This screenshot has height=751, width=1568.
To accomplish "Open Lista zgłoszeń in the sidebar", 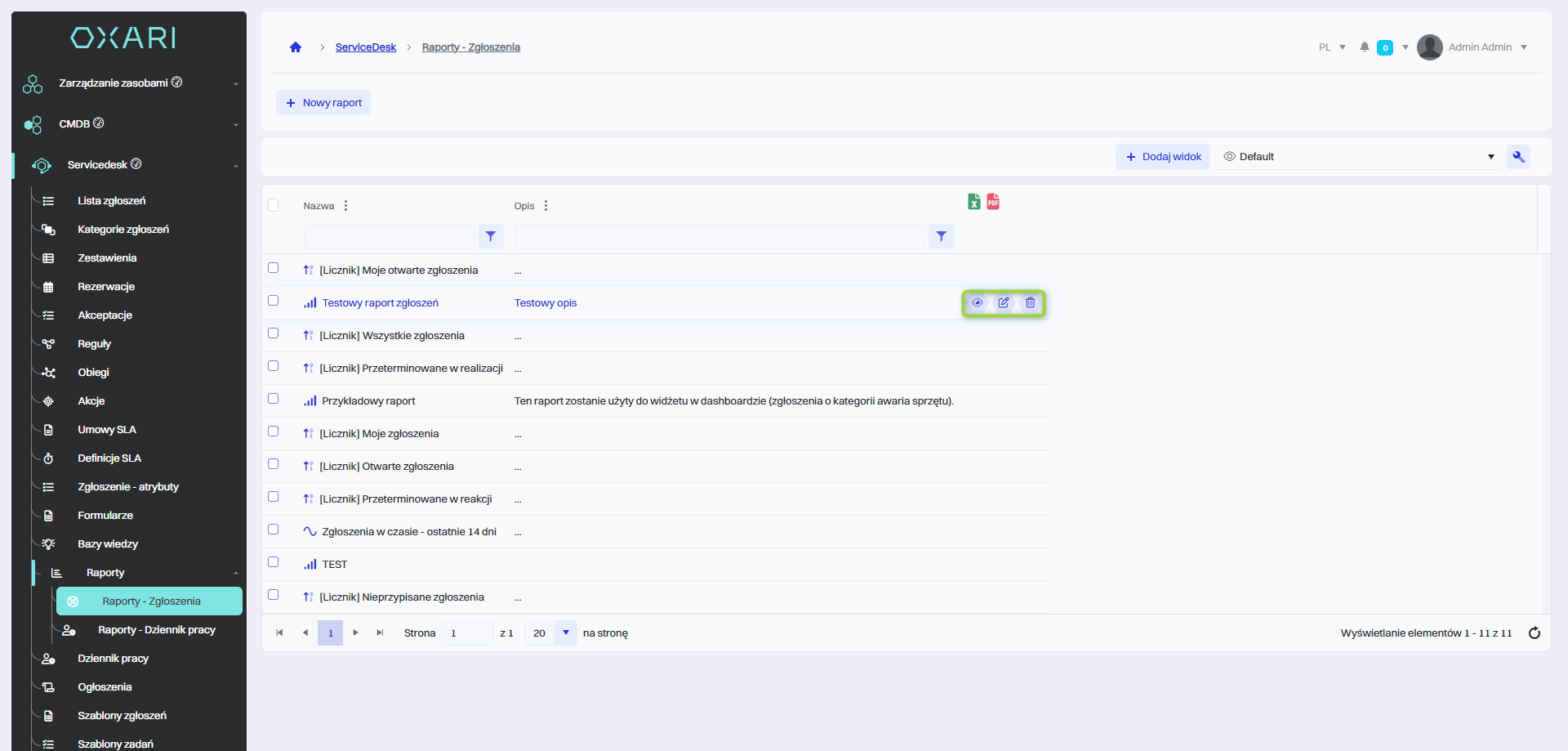I will pos(112,201).
